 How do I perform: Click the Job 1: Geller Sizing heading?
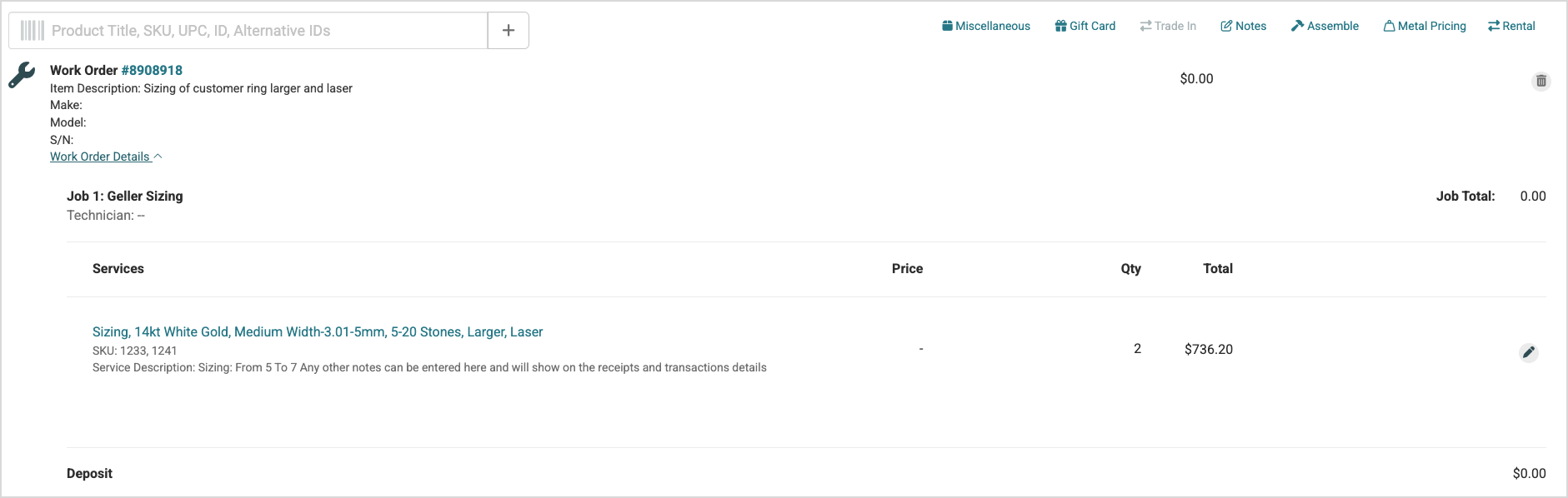pyautogui.click(x=125, y=197)
